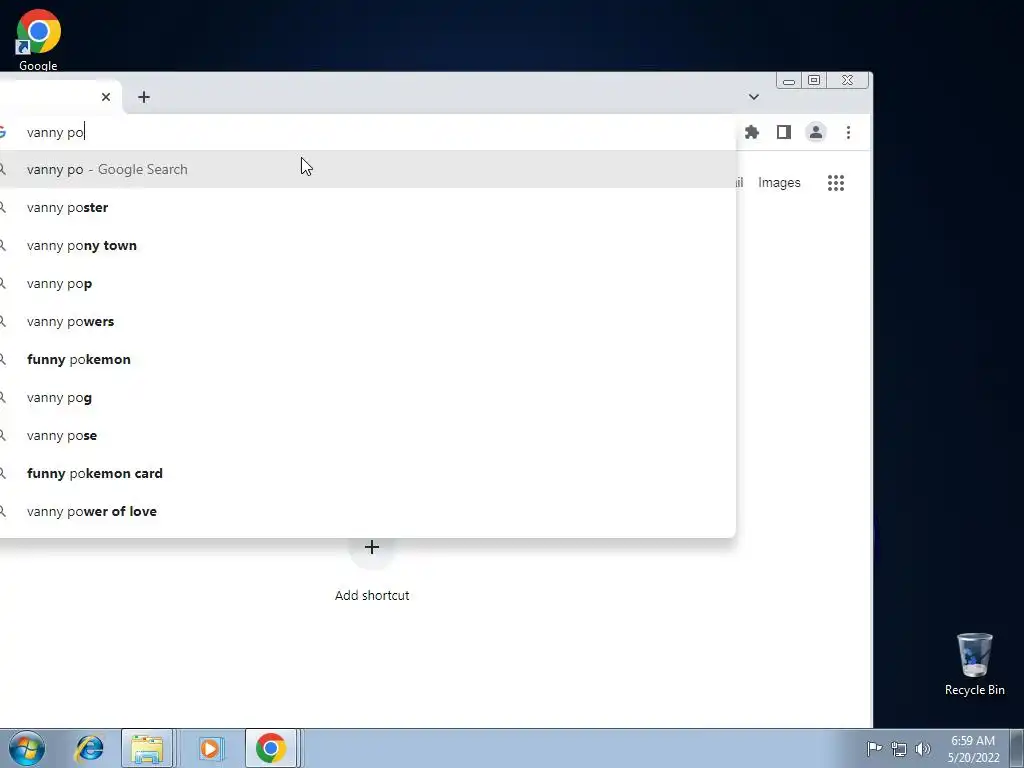
Task: Open network icon in system tray
Action: coord(899,749)
